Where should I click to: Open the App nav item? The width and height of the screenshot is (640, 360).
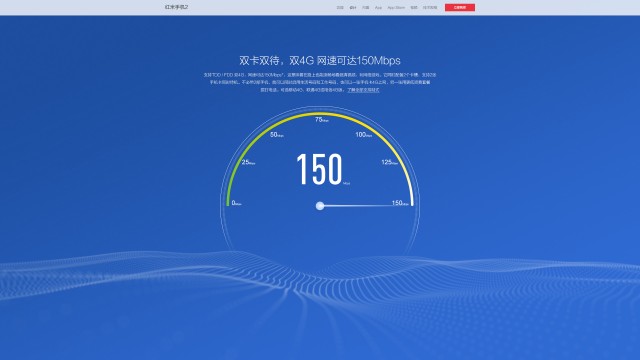pyautogui.click(x=378, y=8)
